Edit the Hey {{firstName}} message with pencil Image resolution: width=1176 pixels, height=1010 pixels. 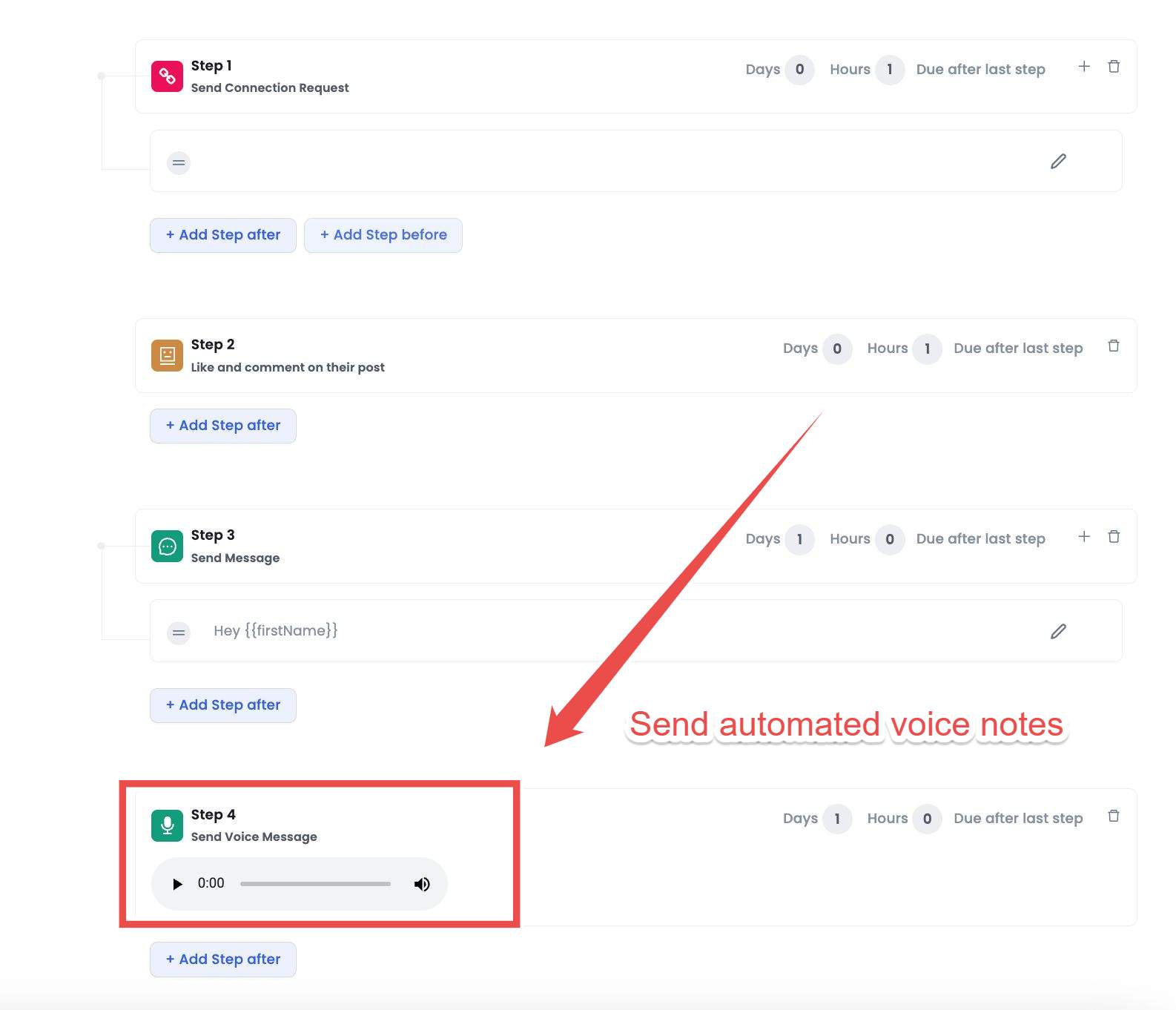[1058, 631]
